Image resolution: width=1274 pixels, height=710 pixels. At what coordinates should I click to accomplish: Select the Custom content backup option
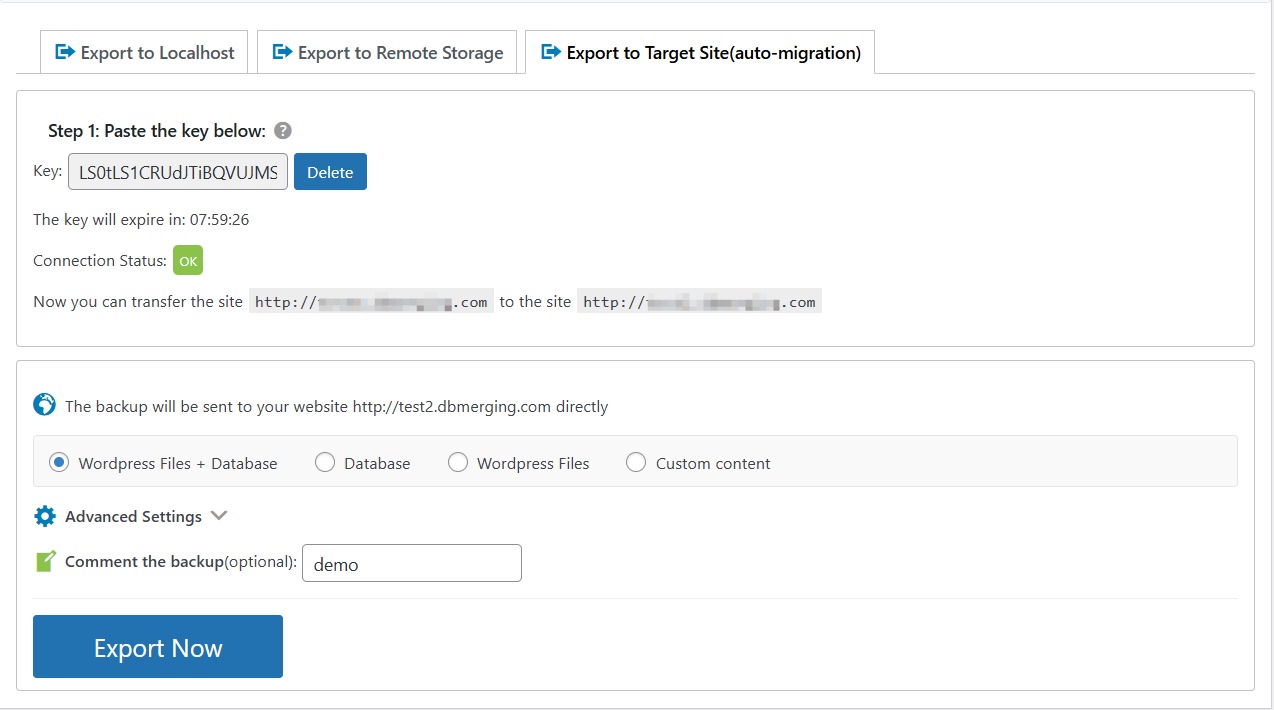(x=636, y=462)
